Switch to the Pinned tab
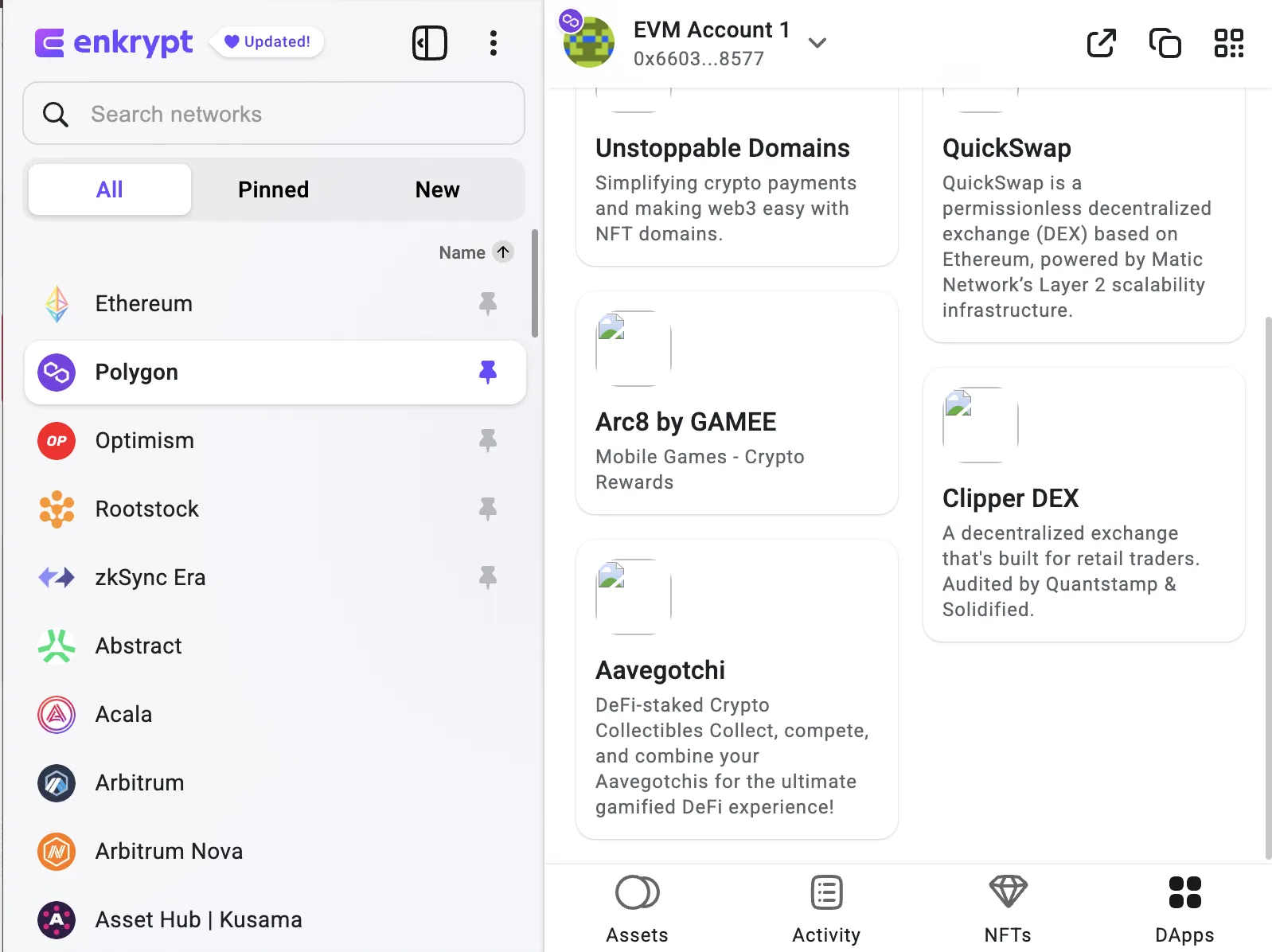Viewport: 1272px width, 952px height. coord(273,189)
